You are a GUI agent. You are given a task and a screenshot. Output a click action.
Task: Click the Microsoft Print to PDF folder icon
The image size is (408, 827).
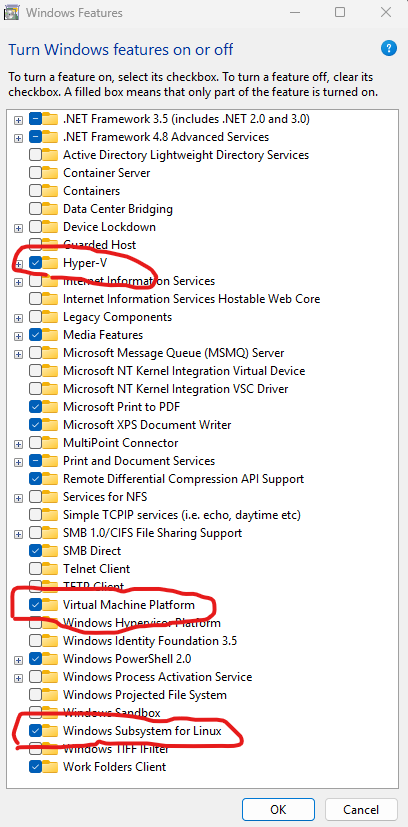(50, 406)
